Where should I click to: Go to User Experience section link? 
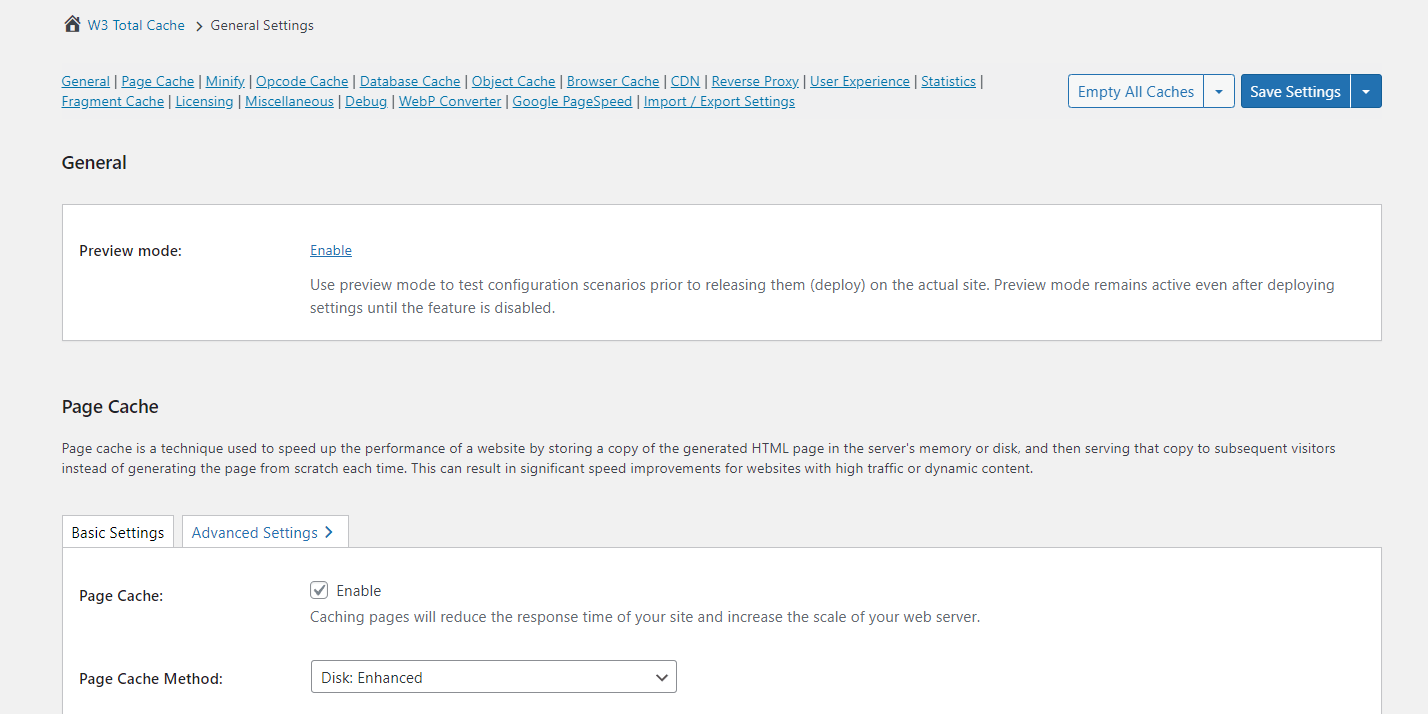point(860,81)
